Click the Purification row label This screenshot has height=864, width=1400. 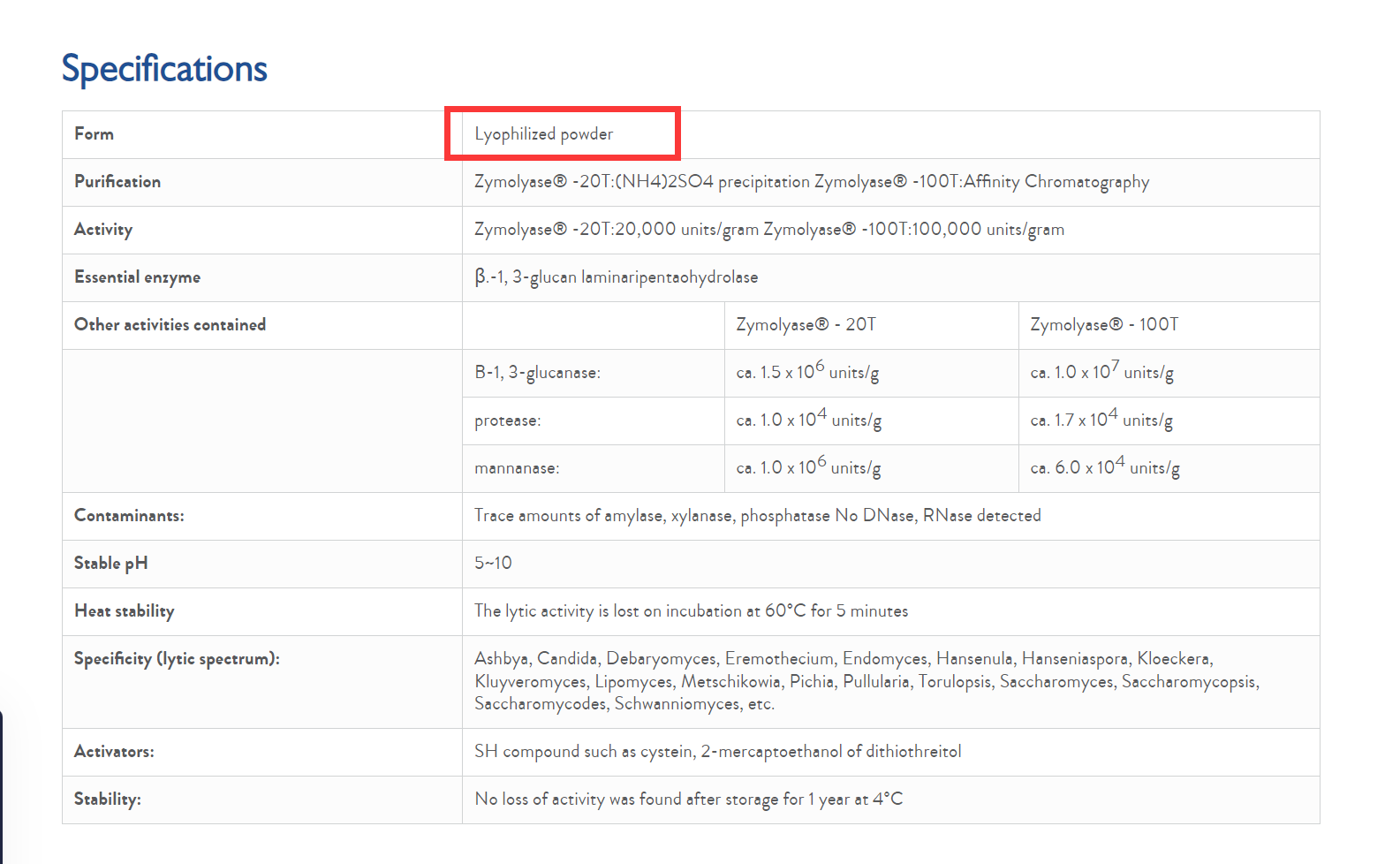117,181
